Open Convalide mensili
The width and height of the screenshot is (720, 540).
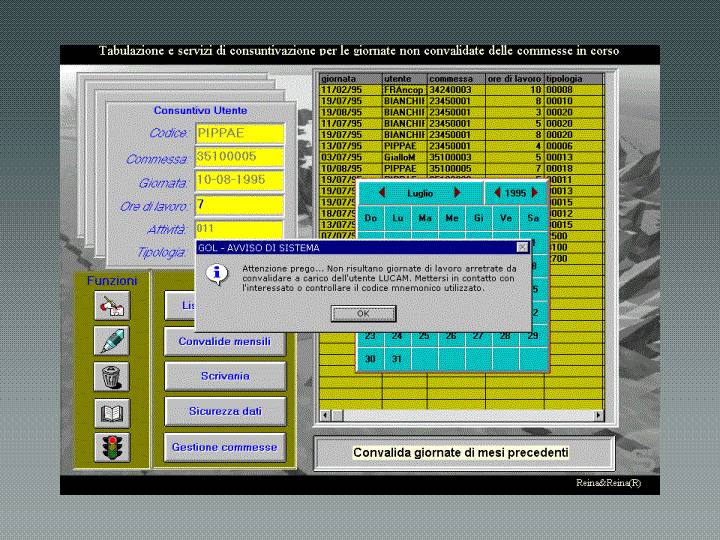[x=224, y=341]
